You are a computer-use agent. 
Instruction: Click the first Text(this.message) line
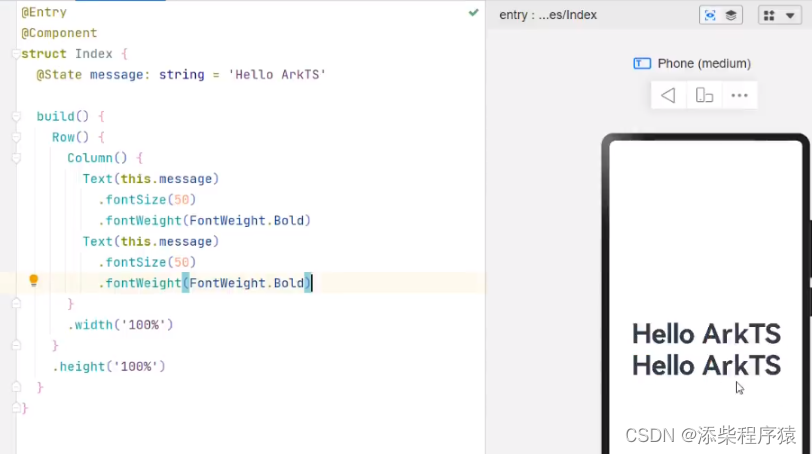pos(151,179)
